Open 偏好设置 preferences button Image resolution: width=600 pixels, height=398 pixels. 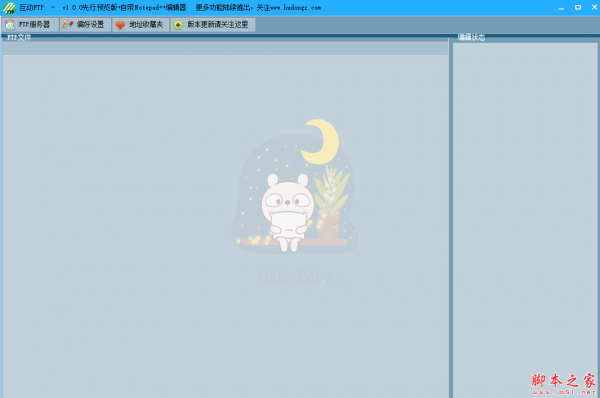[85, 24]
